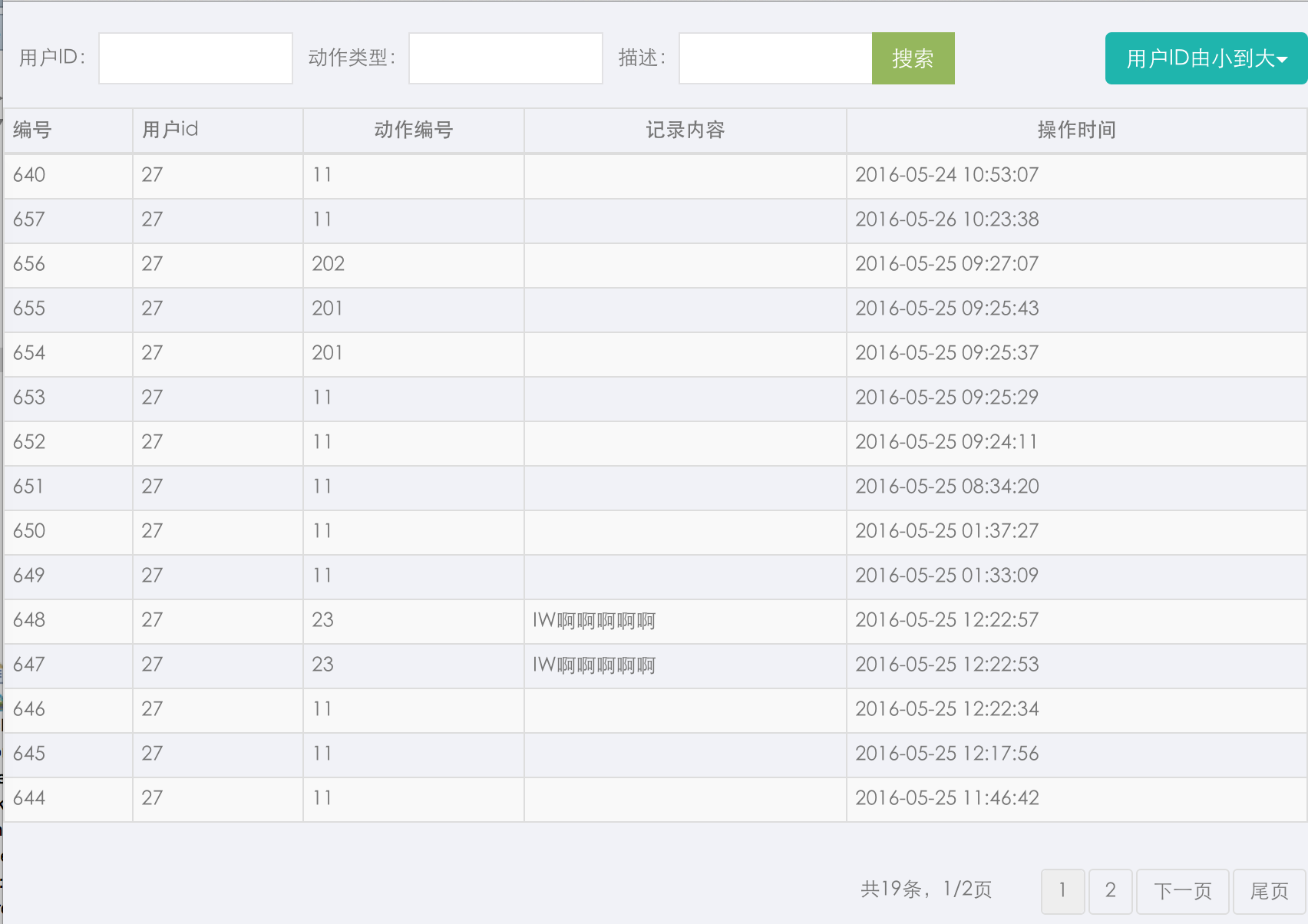Click the 描述 input field
Viewport: 1308px width, 924px height.
(x=776, y=58)
